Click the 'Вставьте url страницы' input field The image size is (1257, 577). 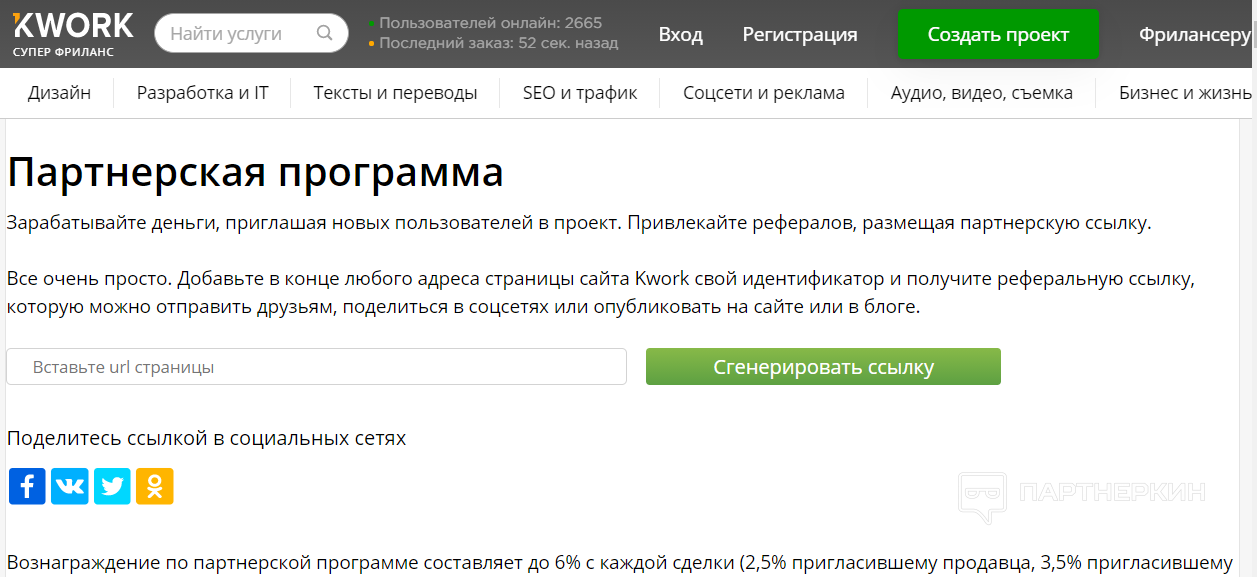pyautogui.click(x=316, y=367)
